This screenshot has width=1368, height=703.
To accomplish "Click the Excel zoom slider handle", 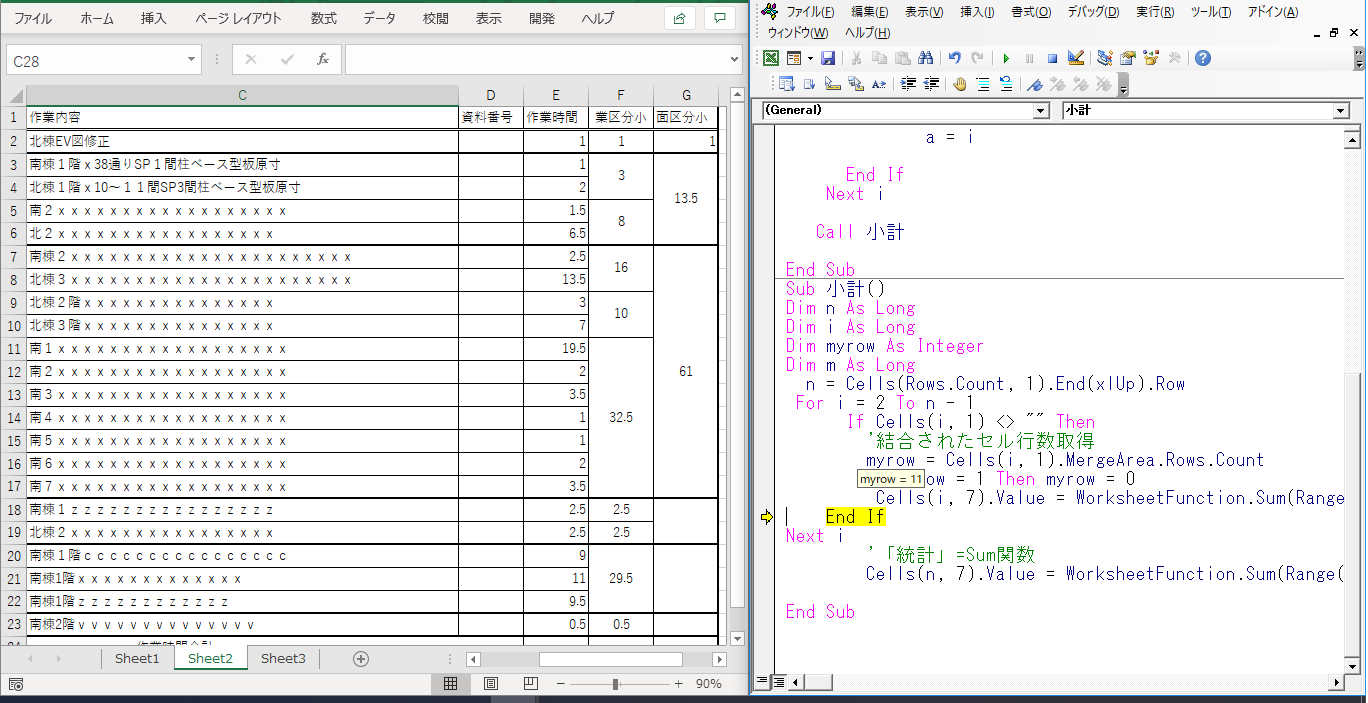I will click(x=615, y=684).
